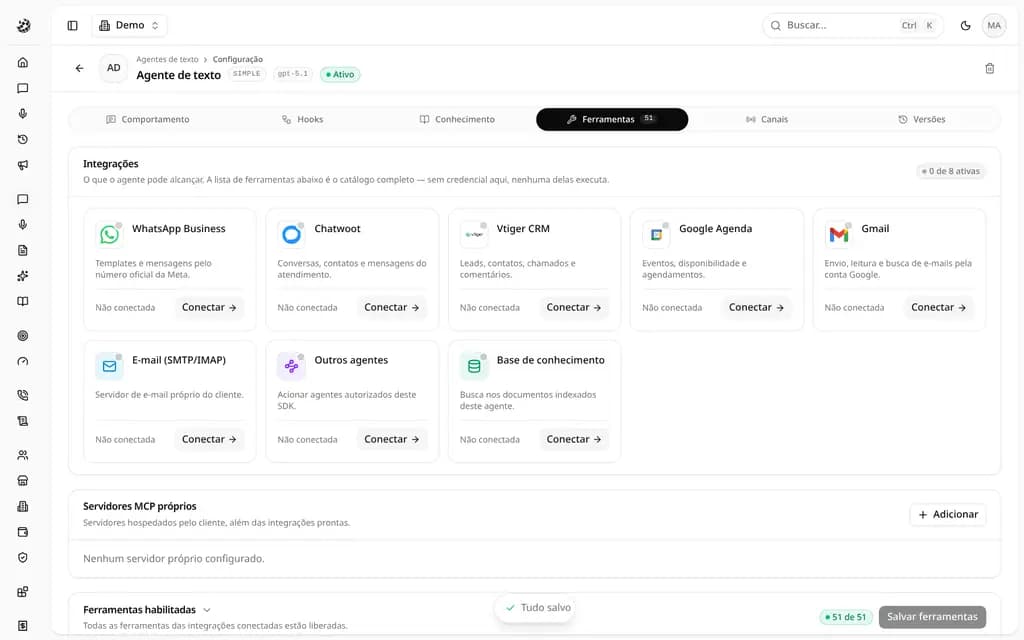This screenshot has height=640, width=1024.
Task: Click 'Nenhum servidor próprio configurado.' text
Action: (x=174, y=559)
